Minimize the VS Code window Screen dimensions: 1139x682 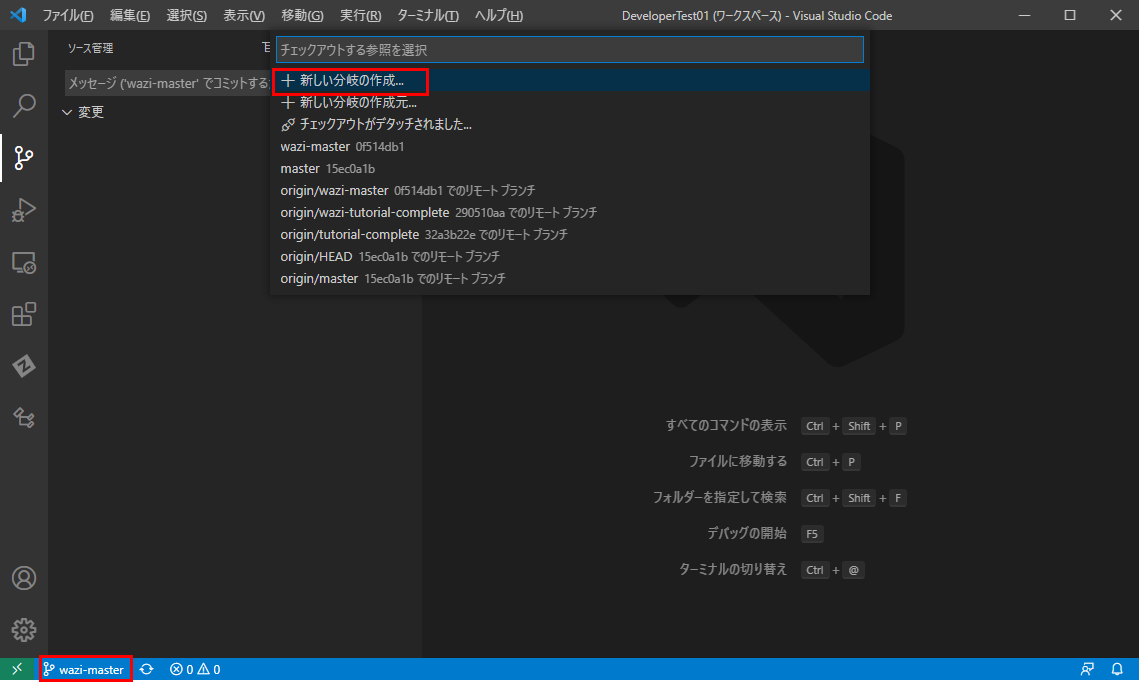tap(1024, 15)
